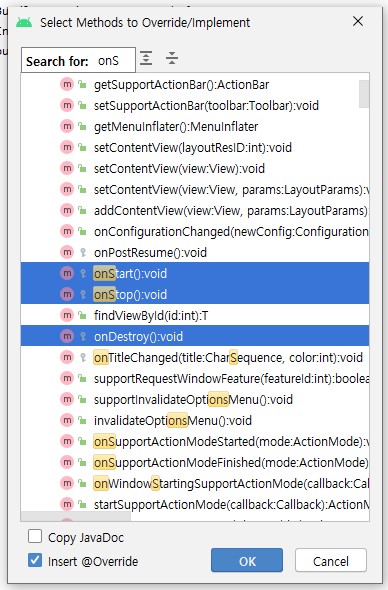Click the protected key icon beside onDestroy
This screenshot has height=590, width=388.
(x=83, y=336)
